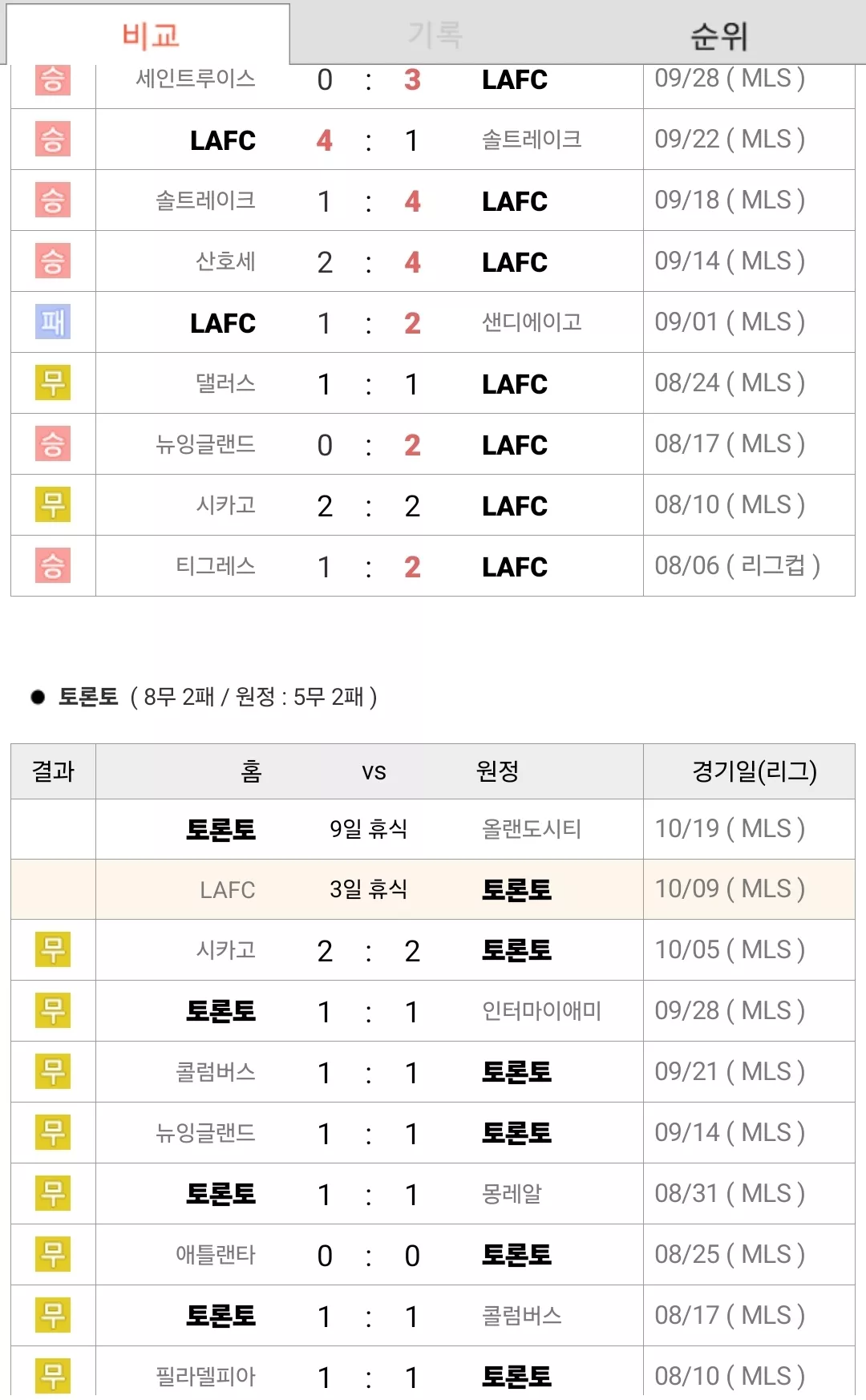The width and height of the screenshot is (866, 1400).
Task: Click the 승 badge for 뉴잉글랜드 vs LAFC
Action: point(53,443)
